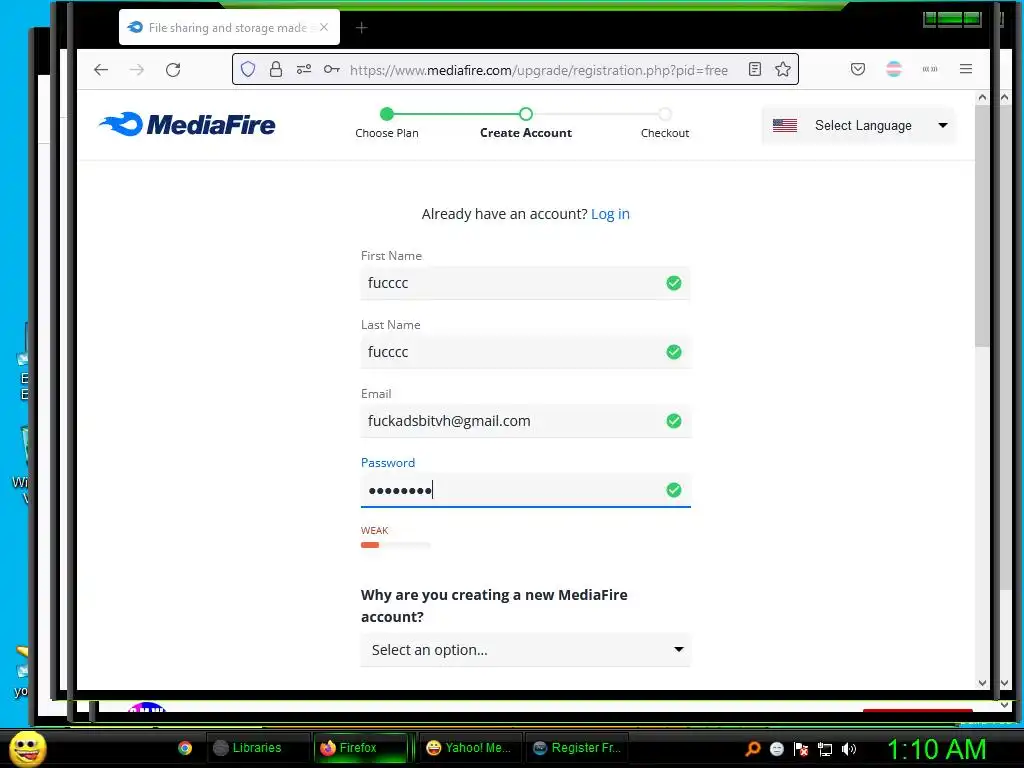Open the Select Language dropdown

(x=859, y=125)
